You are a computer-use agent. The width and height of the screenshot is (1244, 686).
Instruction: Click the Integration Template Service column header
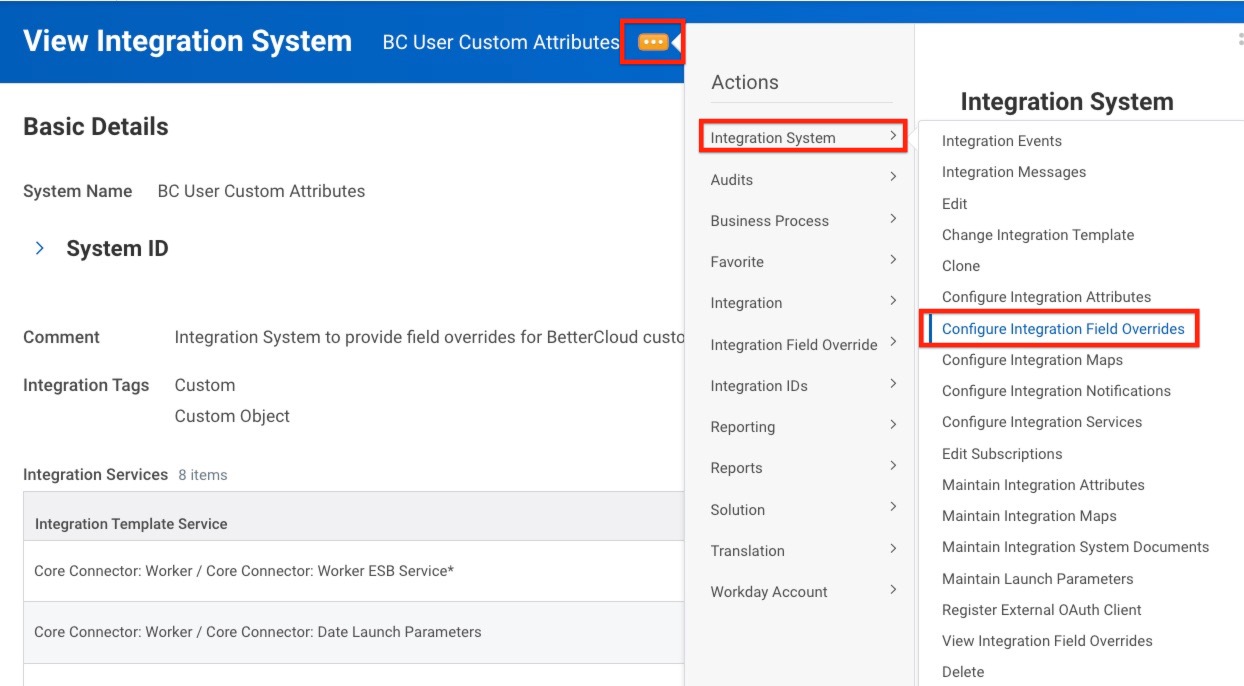131,524
